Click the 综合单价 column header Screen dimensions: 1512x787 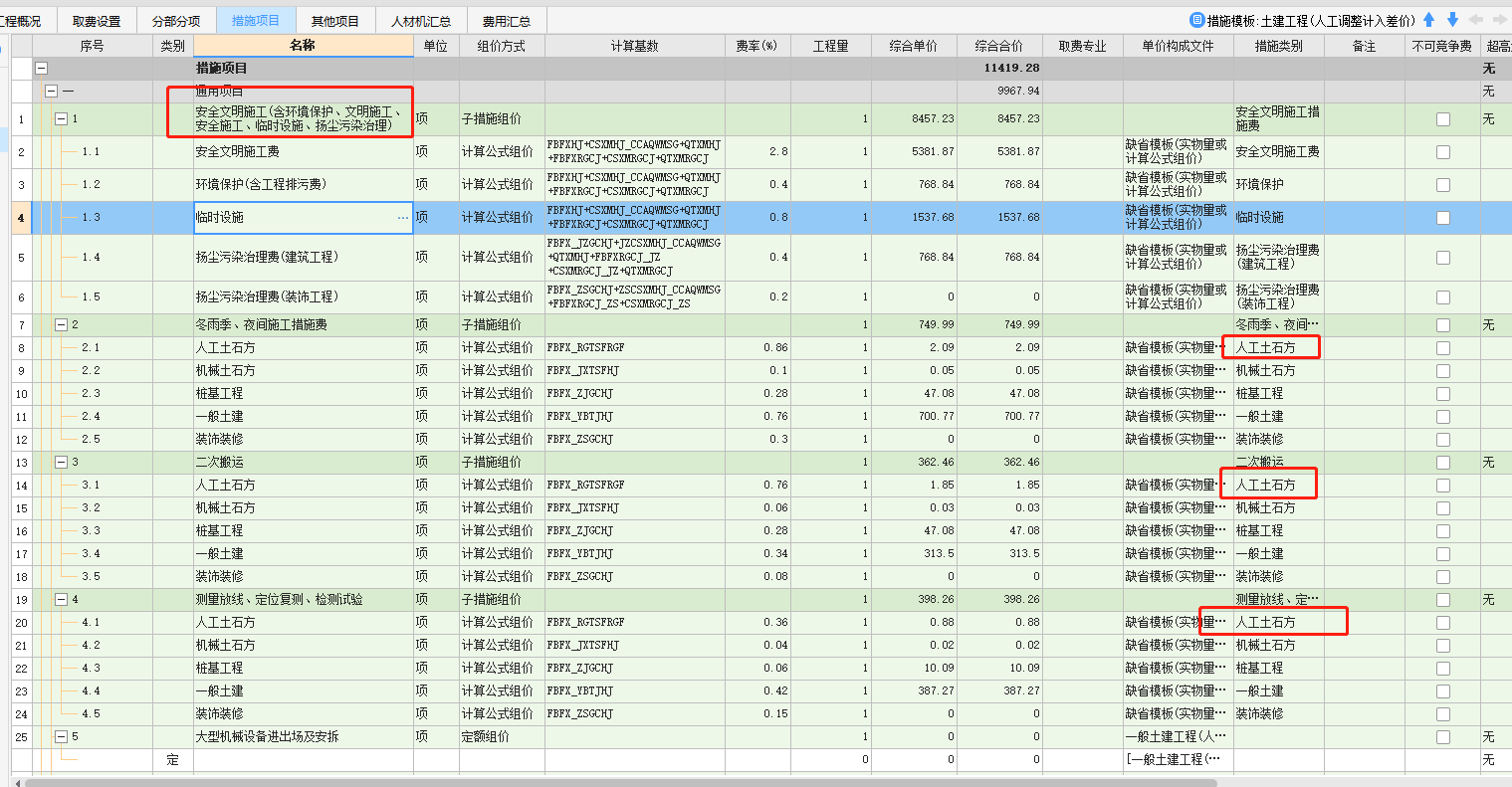point(915,46)
